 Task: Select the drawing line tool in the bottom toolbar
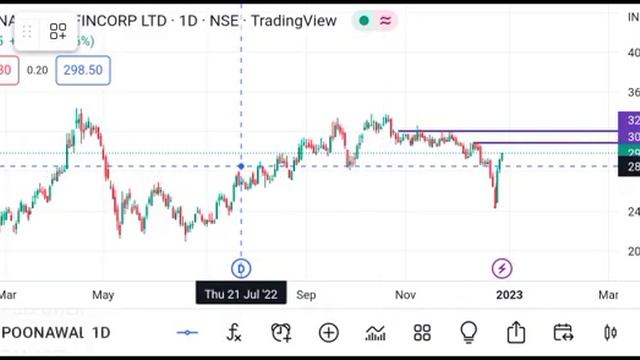[x=187, y=333]
